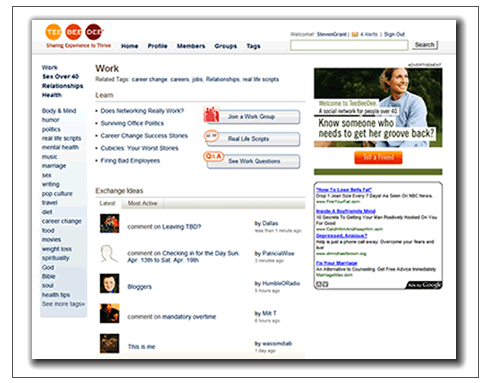Open wassimdiab's avatar thumbnail

coord(109,343)
